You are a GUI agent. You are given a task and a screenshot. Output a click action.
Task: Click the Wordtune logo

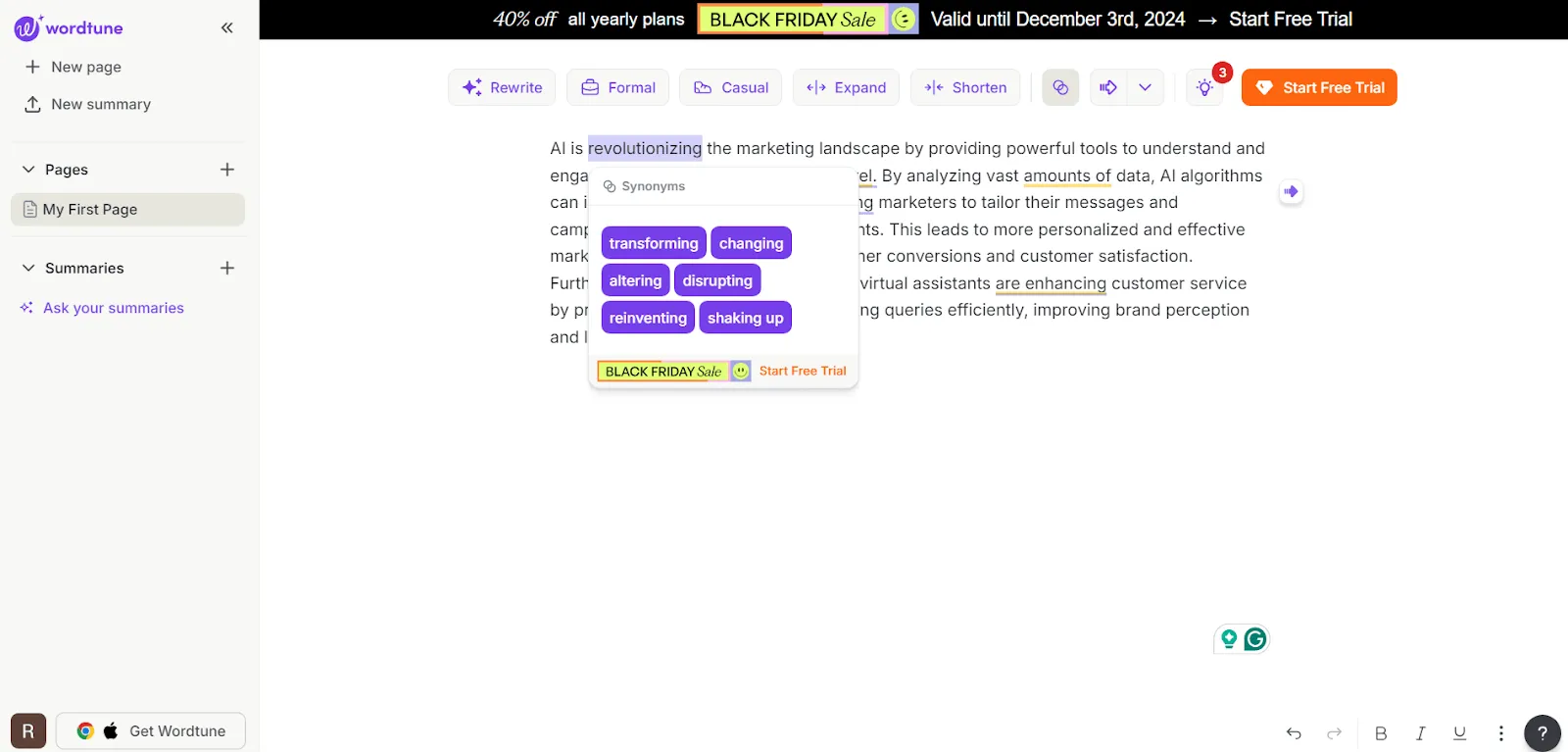coord(69,28)
